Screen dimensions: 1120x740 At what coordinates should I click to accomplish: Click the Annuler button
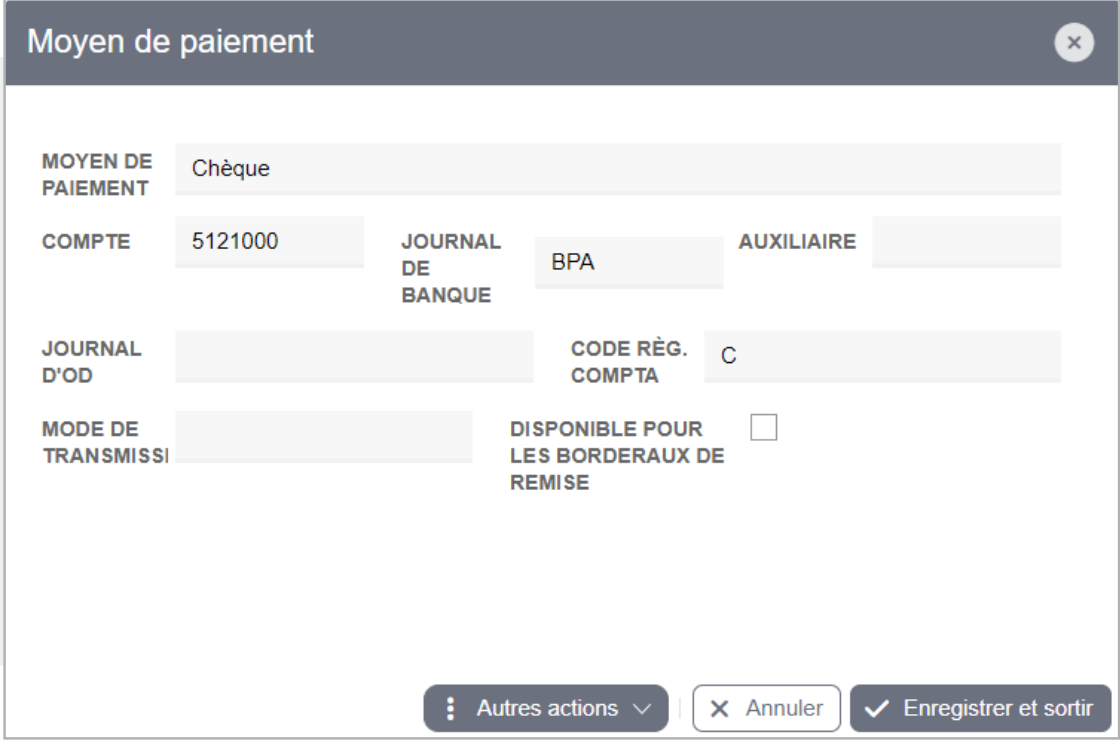[x=766, y=708]
